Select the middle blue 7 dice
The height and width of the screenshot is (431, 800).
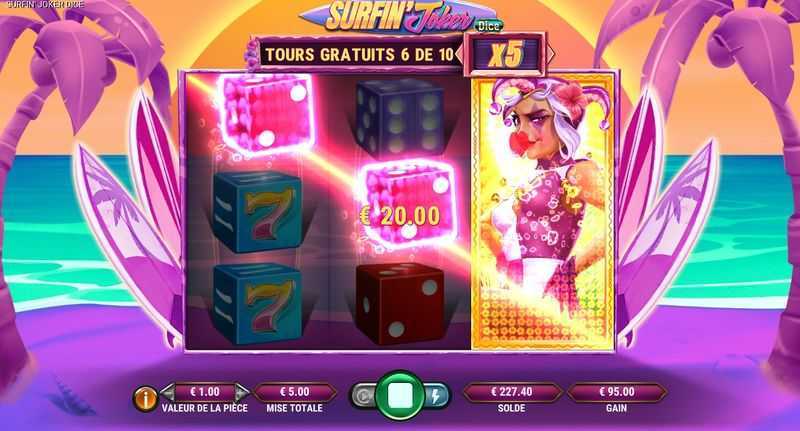pos(257,211)
